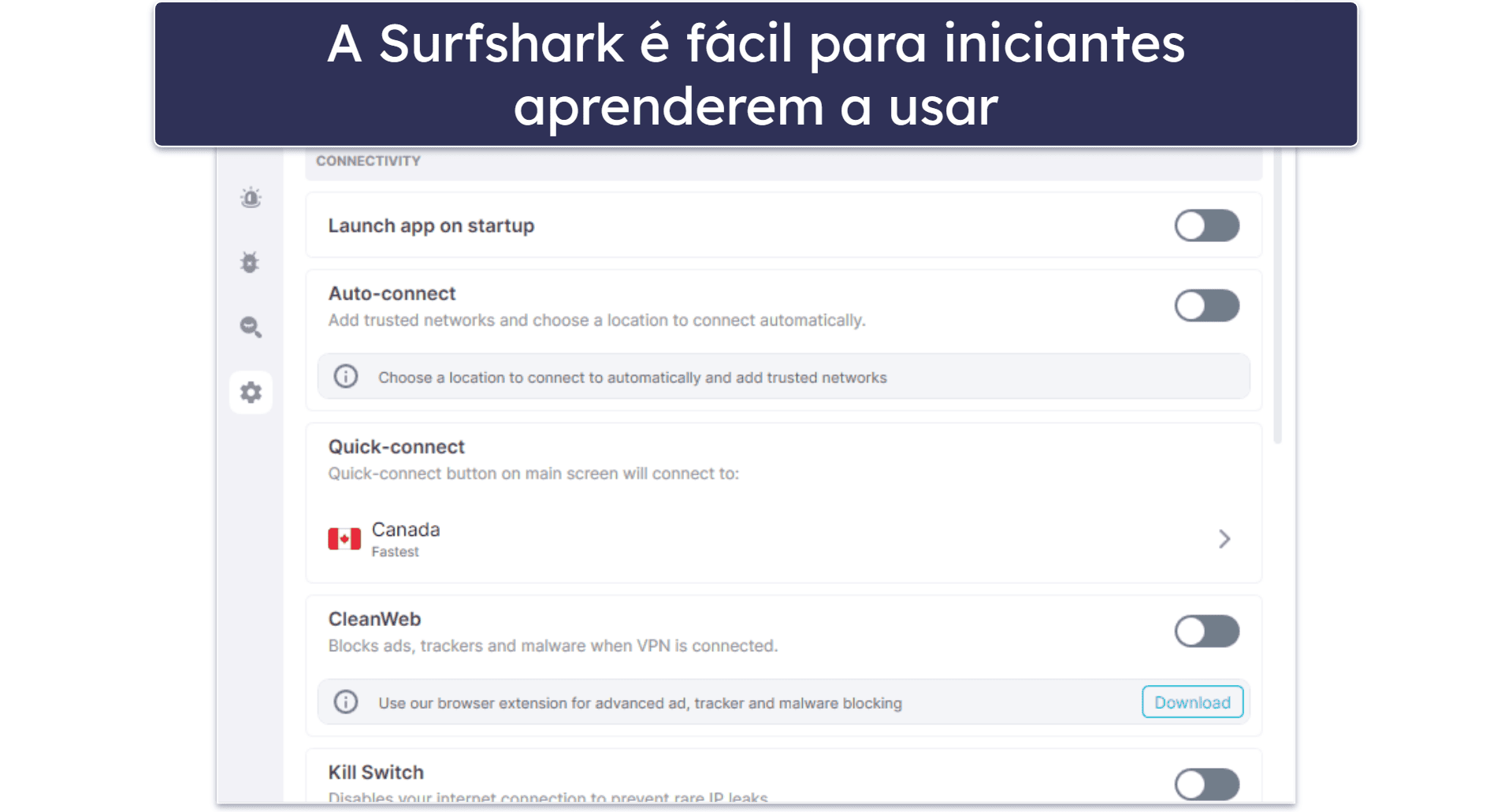Expand the Canada quick-connect location chevron
The height and width of the screenshot is (812, 1512).
pos(1224,539)
